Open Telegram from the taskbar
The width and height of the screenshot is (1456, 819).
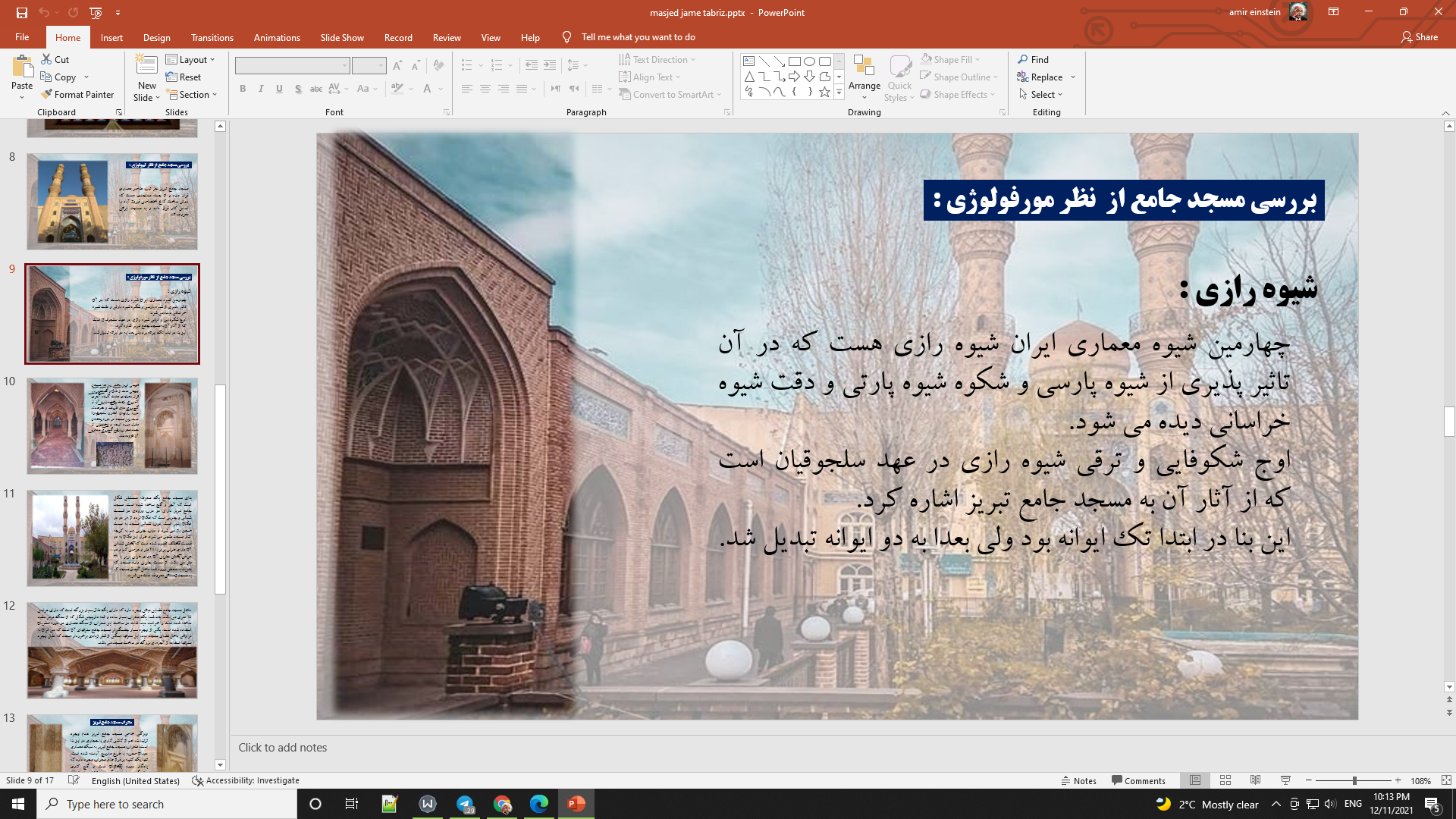[x=465, y=804]
